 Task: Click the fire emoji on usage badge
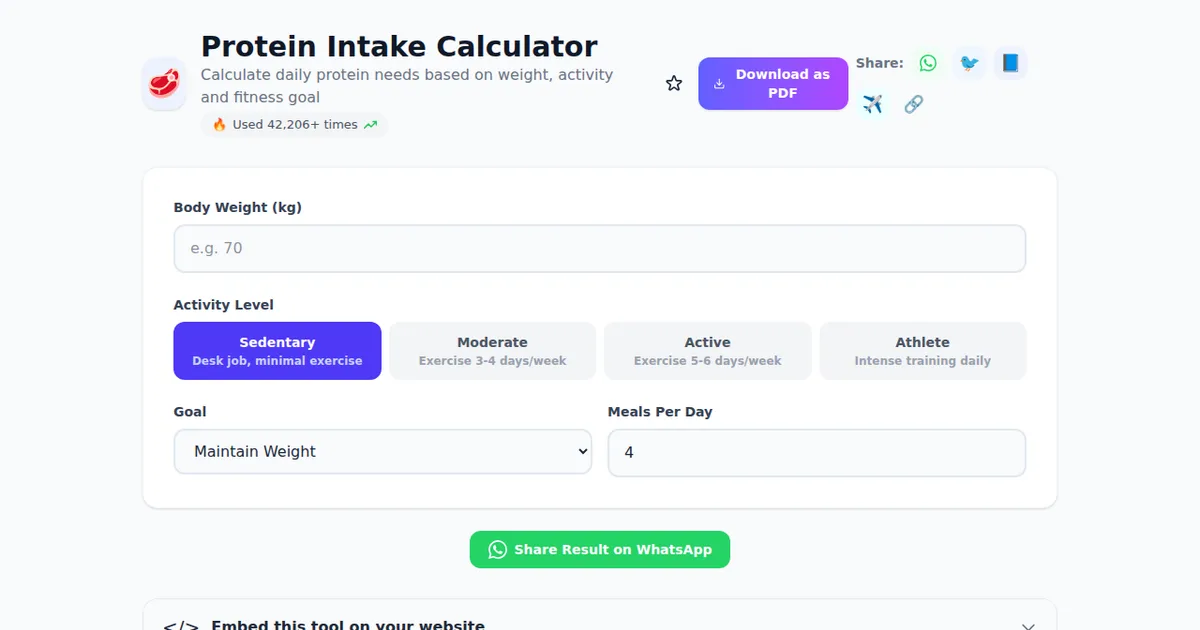(219, 124)
